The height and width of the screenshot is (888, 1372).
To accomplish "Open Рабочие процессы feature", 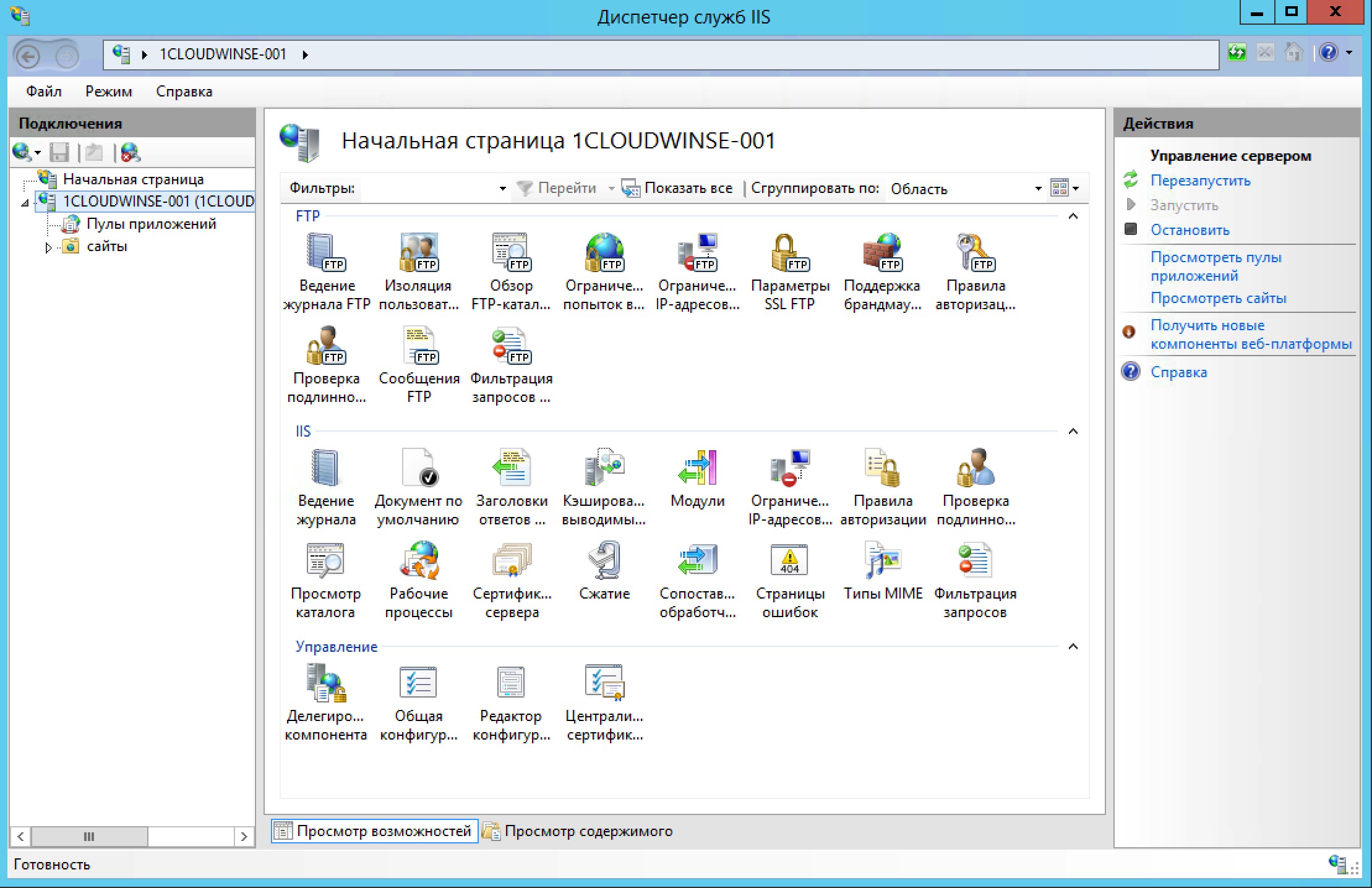I will click(x=419, y=580).
